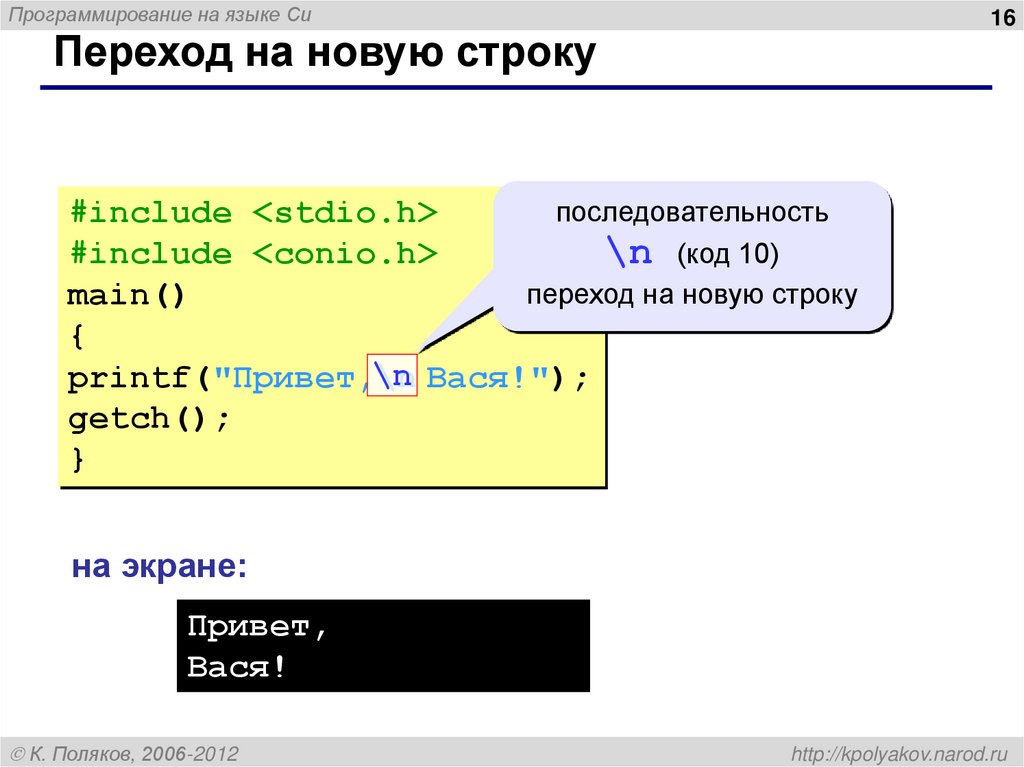The image size is (1024, 767).
Task: Click the header text "Программирование на языке Си"
Action: [x=159, y=14]
